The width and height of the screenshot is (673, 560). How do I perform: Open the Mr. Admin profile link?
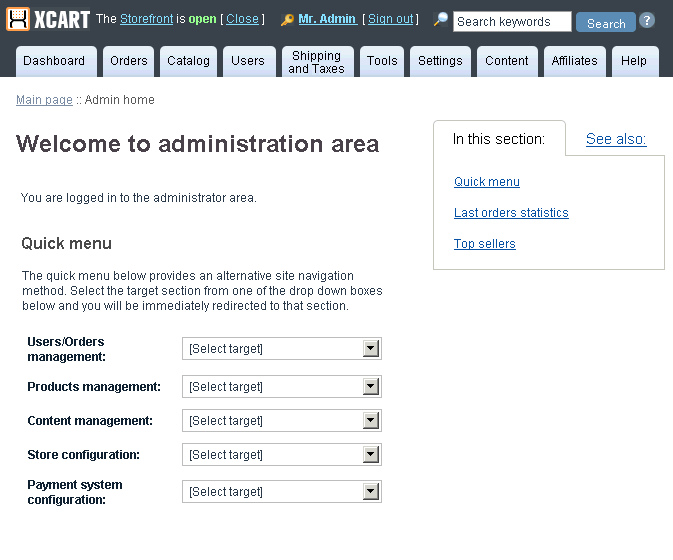[x=327, y=19]
